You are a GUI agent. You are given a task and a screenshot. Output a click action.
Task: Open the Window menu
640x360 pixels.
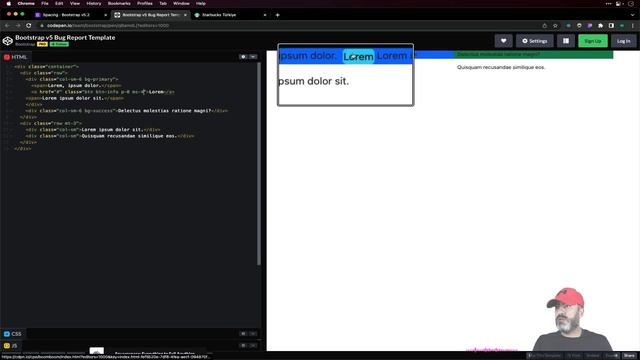coord(181,3)
